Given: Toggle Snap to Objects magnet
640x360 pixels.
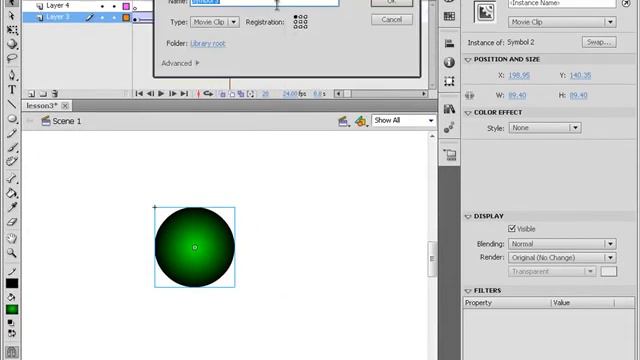Looking at the screenshot, I should (x=12, y=352).
